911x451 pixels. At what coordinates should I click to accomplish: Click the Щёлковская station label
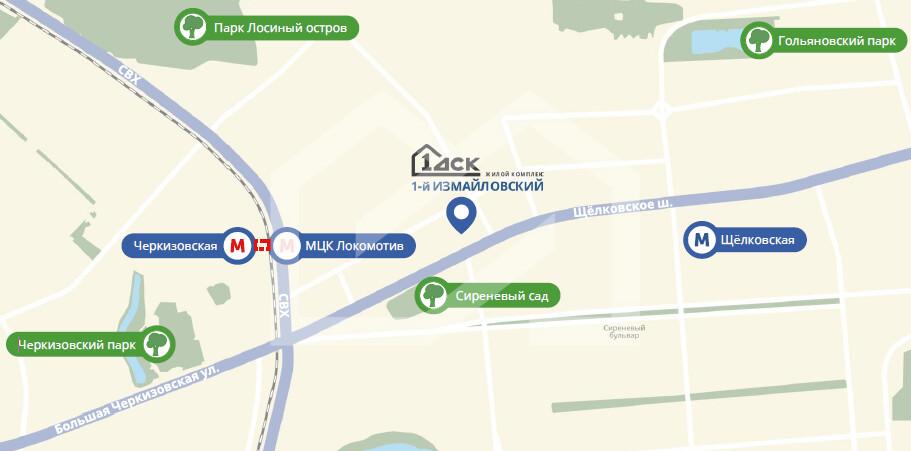pos(756,239)
